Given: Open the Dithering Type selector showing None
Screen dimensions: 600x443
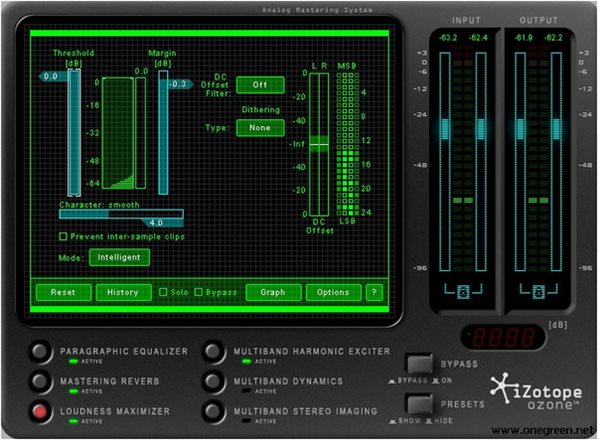Looking at the screenshot, I should pyautogui.click(x=260, y=128).
